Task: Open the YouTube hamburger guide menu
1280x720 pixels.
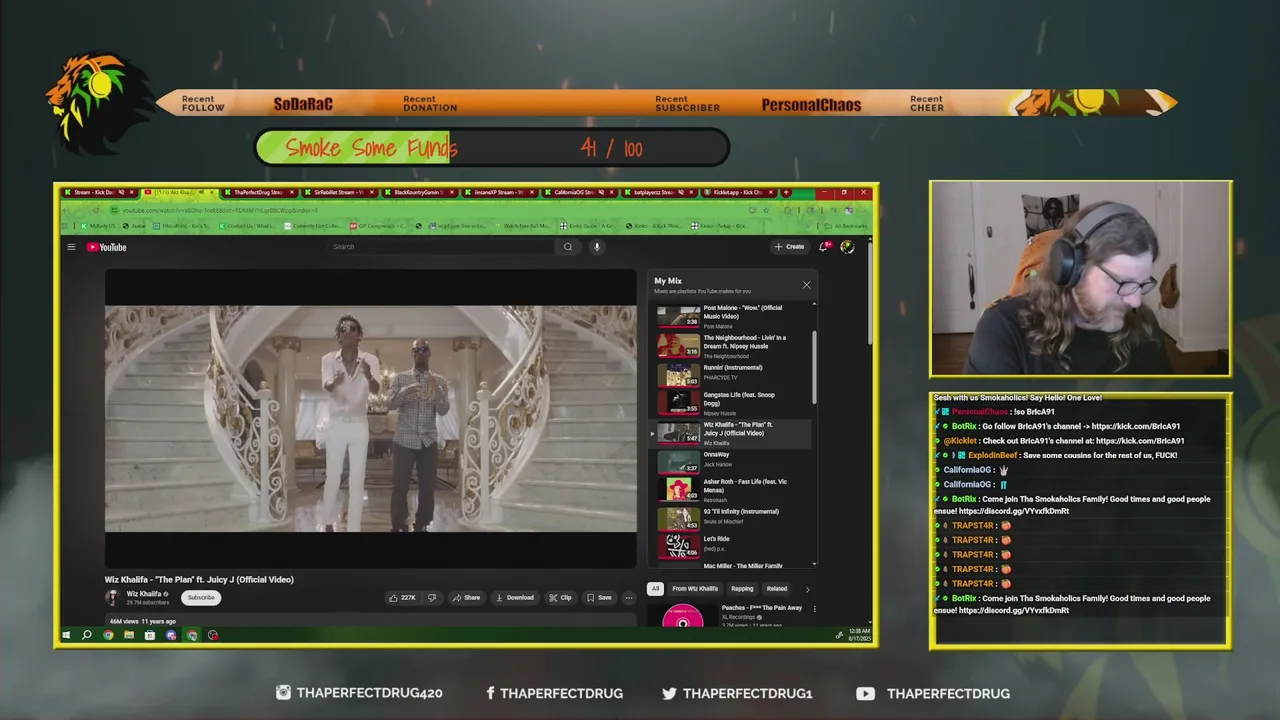Action: click(x=71, y=247)
